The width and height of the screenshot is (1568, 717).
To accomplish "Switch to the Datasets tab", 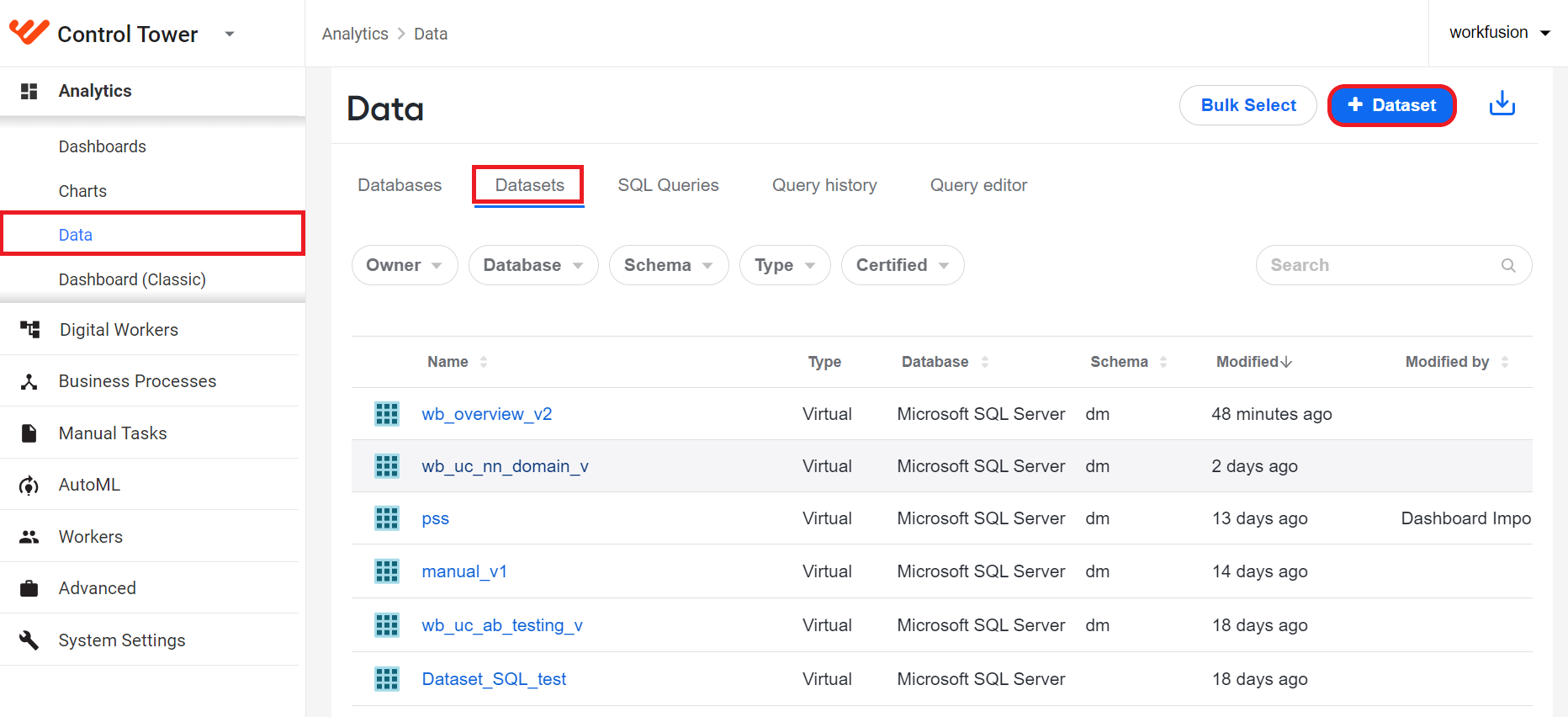I will point(529,185).
